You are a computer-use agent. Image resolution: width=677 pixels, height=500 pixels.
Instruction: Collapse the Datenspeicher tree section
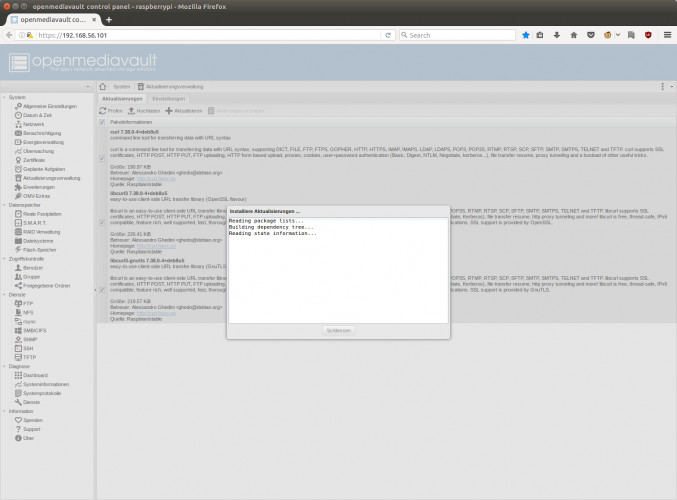(x=4, y=205)
